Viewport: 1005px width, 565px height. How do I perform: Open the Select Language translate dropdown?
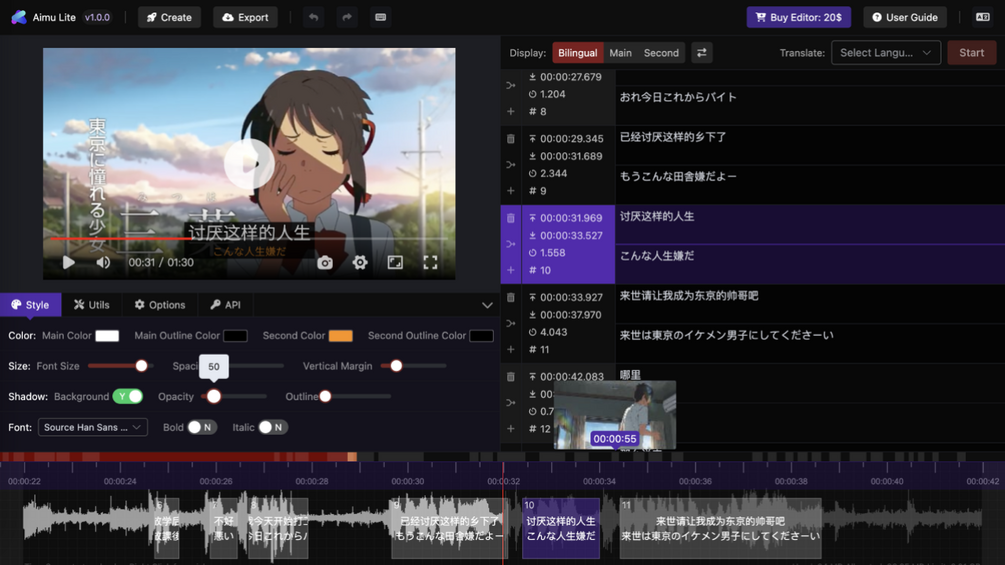[886, 53]
